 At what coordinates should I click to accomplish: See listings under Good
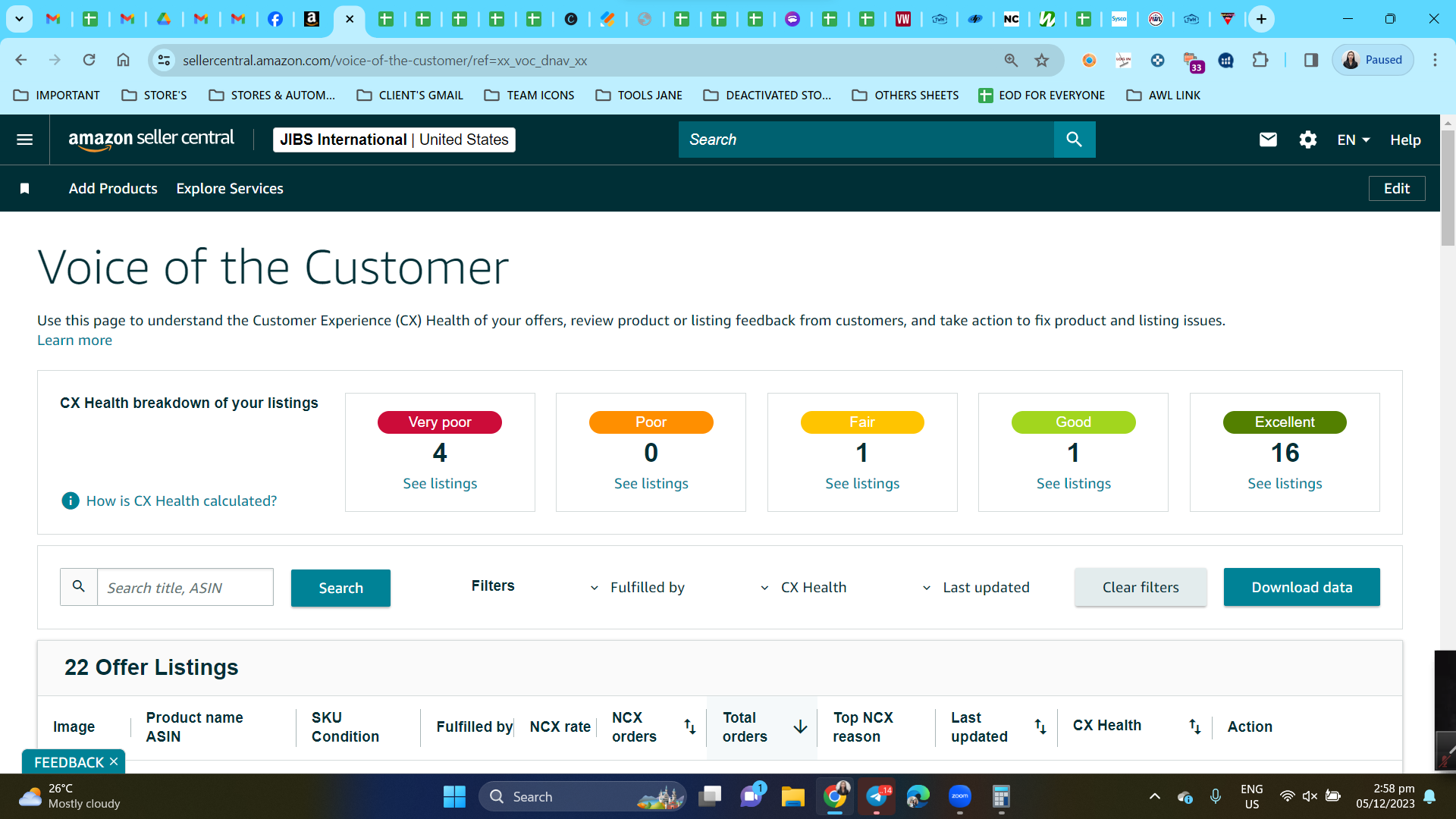pos(1074,484)
